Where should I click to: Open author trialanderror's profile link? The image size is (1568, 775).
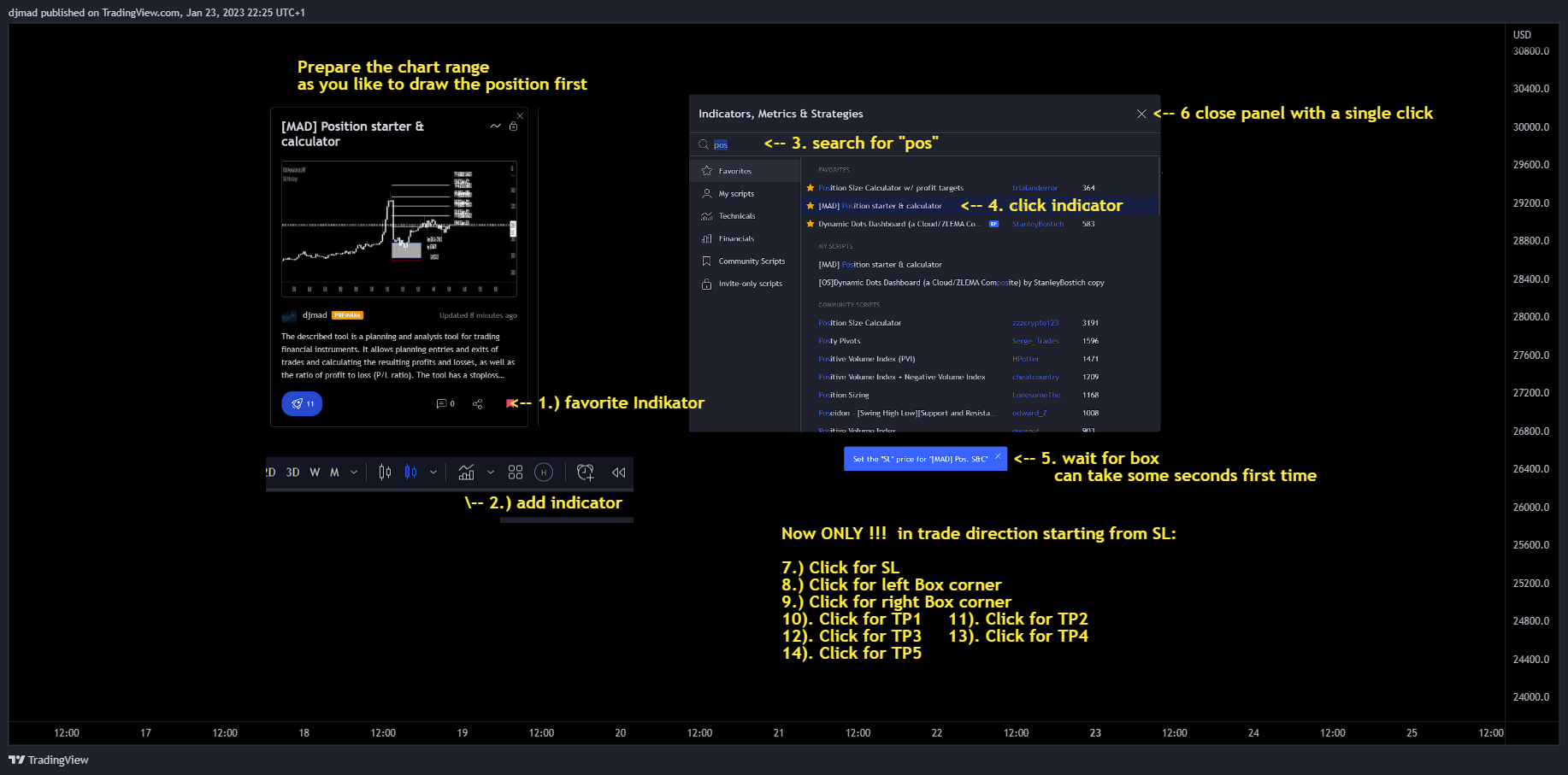click(x=1035, y=188)
